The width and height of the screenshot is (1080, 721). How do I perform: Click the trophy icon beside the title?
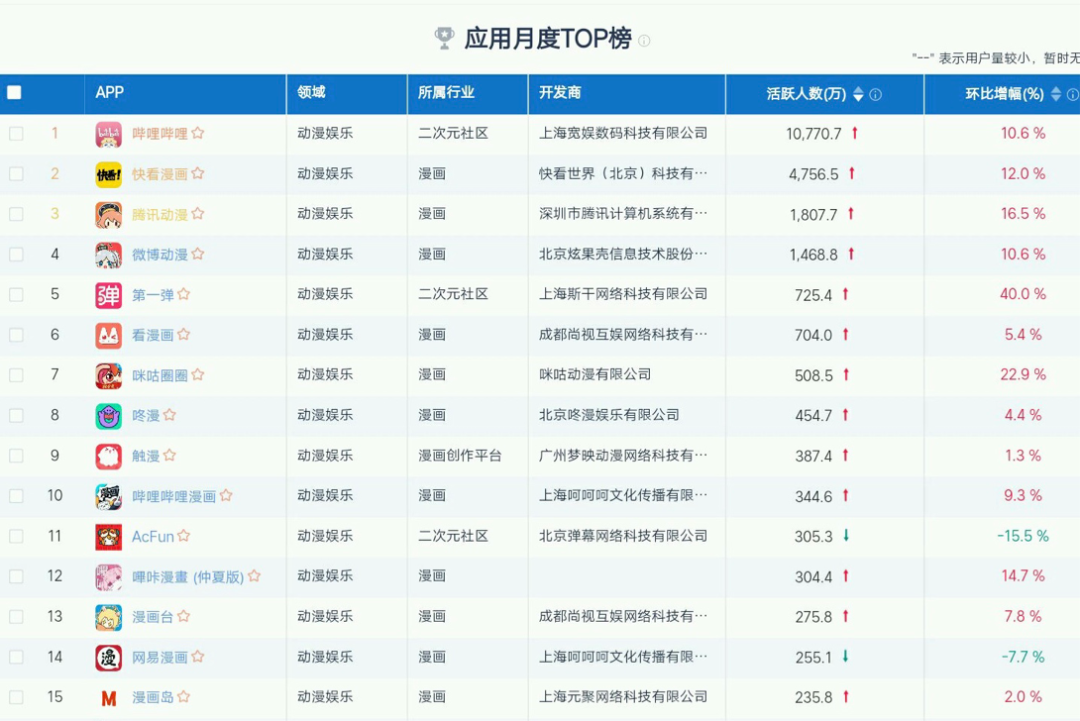pyautogui.click(x=444, y=38)
